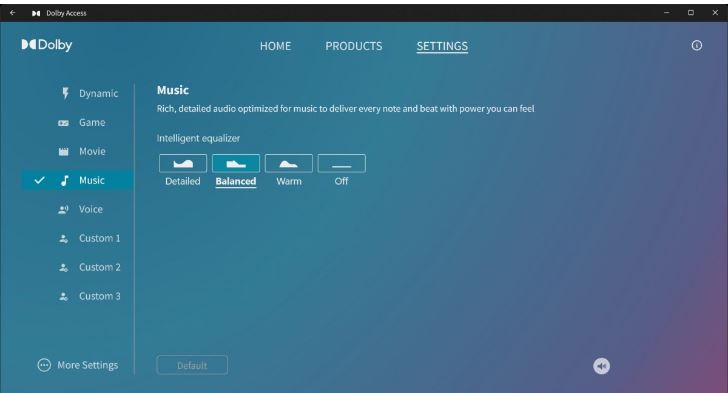Click the Custom 2 person icon

[x=64, y=268]
